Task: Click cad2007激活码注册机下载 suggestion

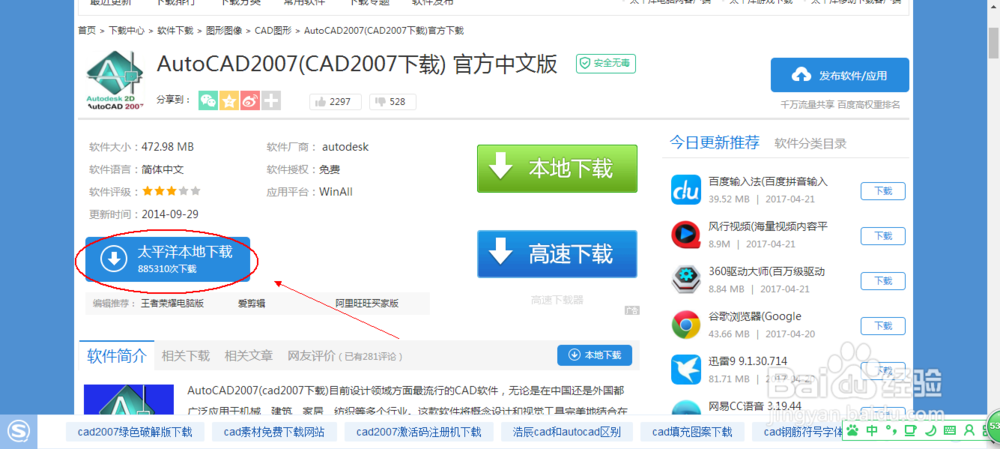Action: click(x=419, y=432)
